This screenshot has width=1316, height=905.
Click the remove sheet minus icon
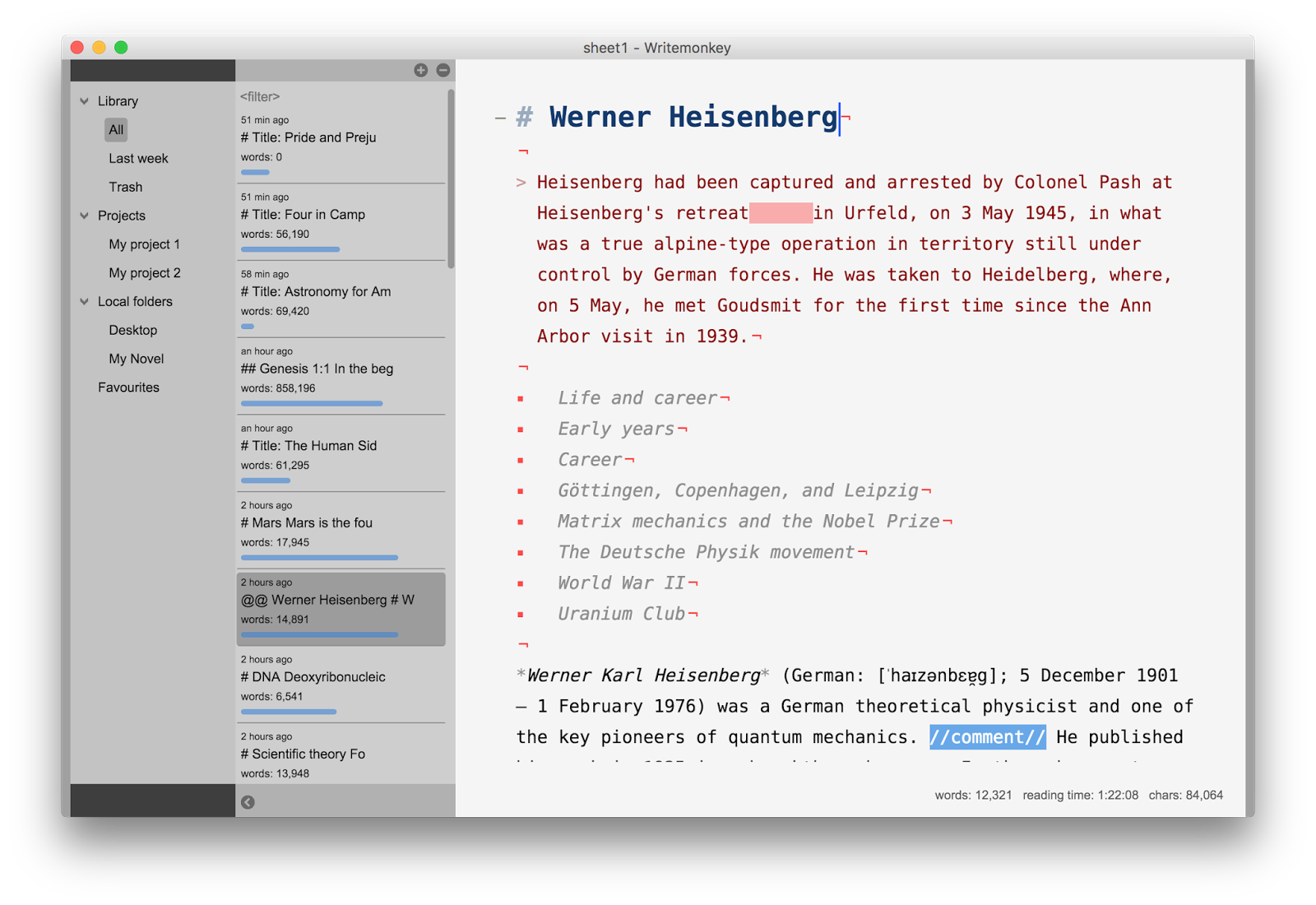point(443,71)
